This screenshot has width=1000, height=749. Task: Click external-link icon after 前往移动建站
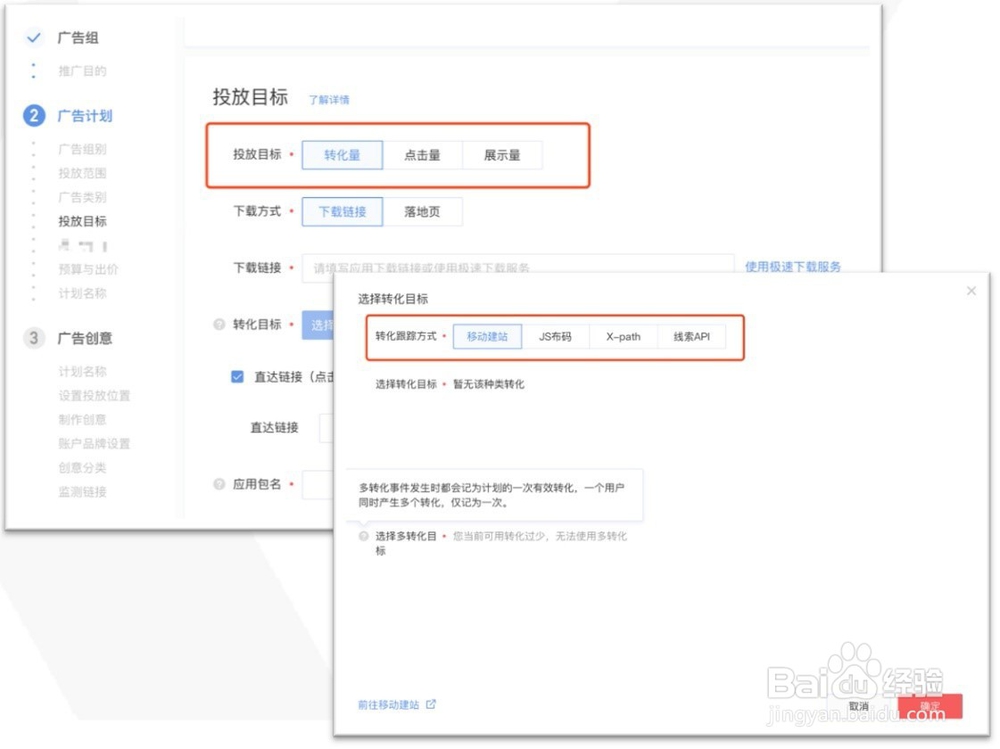[432, 704]
